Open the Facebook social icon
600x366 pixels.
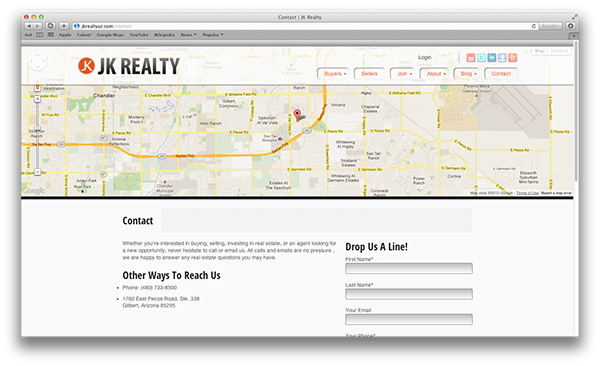[502, 58]
